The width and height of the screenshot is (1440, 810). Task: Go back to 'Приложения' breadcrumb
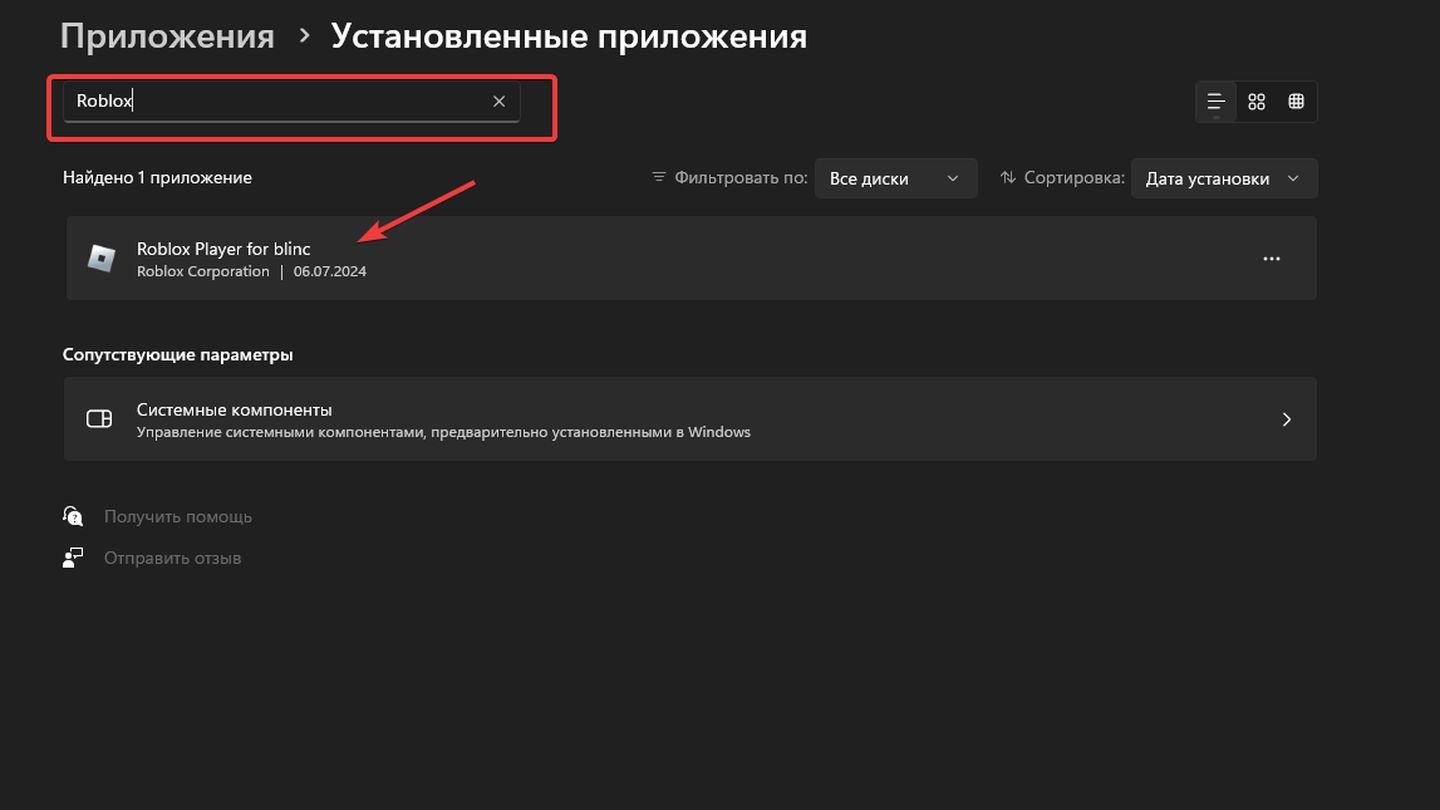[167, 36]
